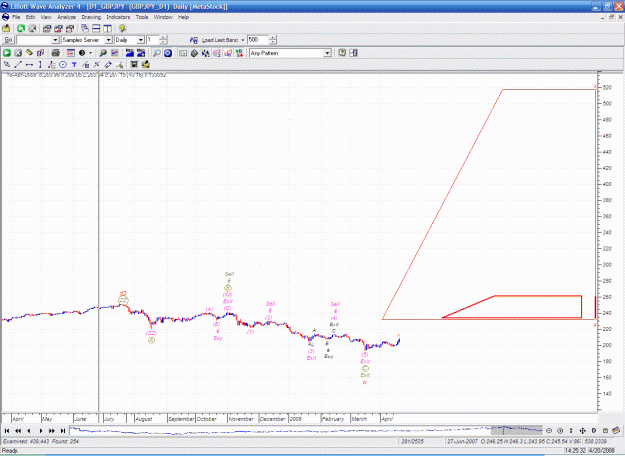Select the text T drawing tool
Image resolution: width=625 pixels, height=456 pixels.
[74, 64]
